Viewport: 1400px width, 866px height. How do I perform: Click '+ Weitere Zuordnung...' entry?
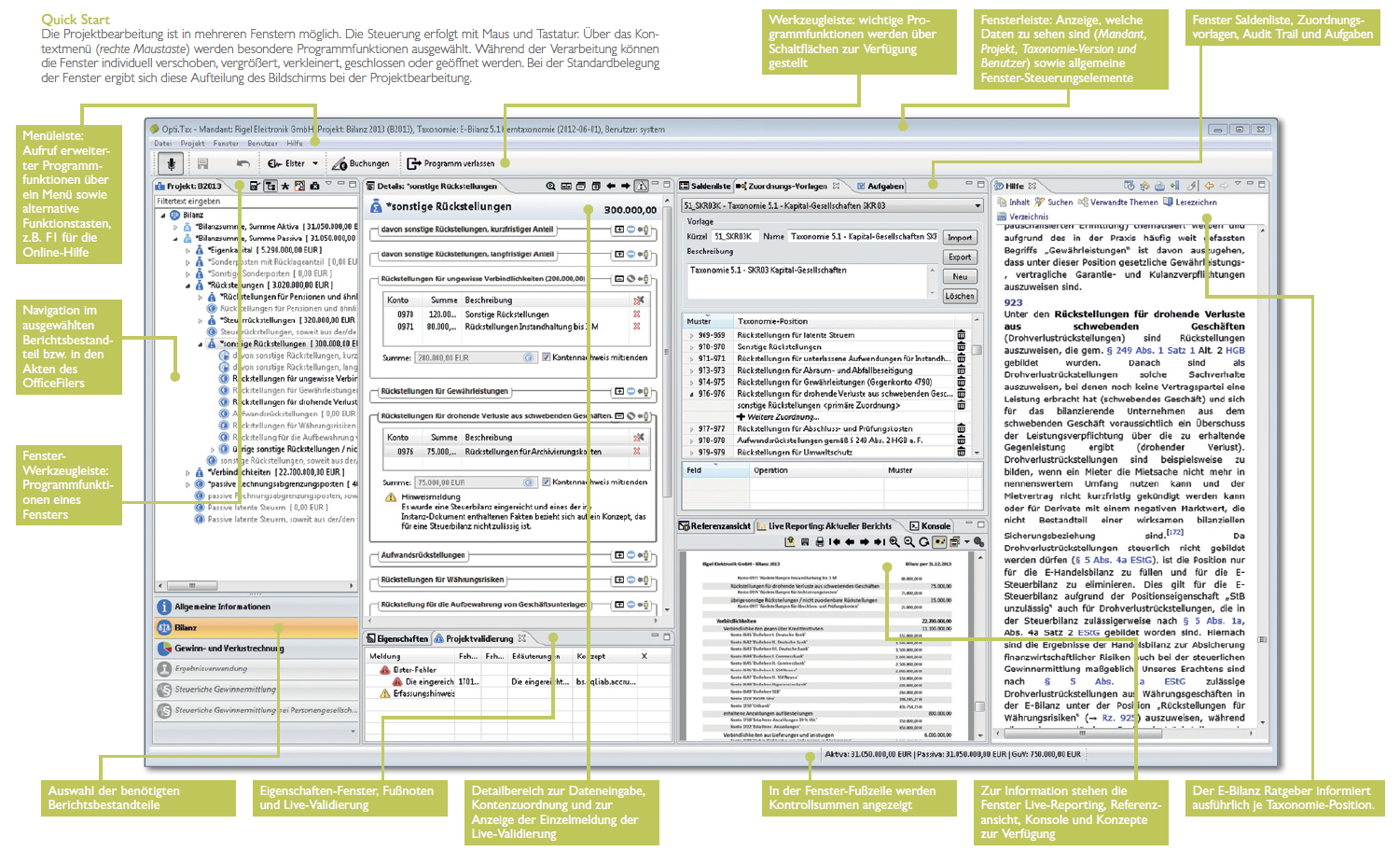(x=777, y=417)
